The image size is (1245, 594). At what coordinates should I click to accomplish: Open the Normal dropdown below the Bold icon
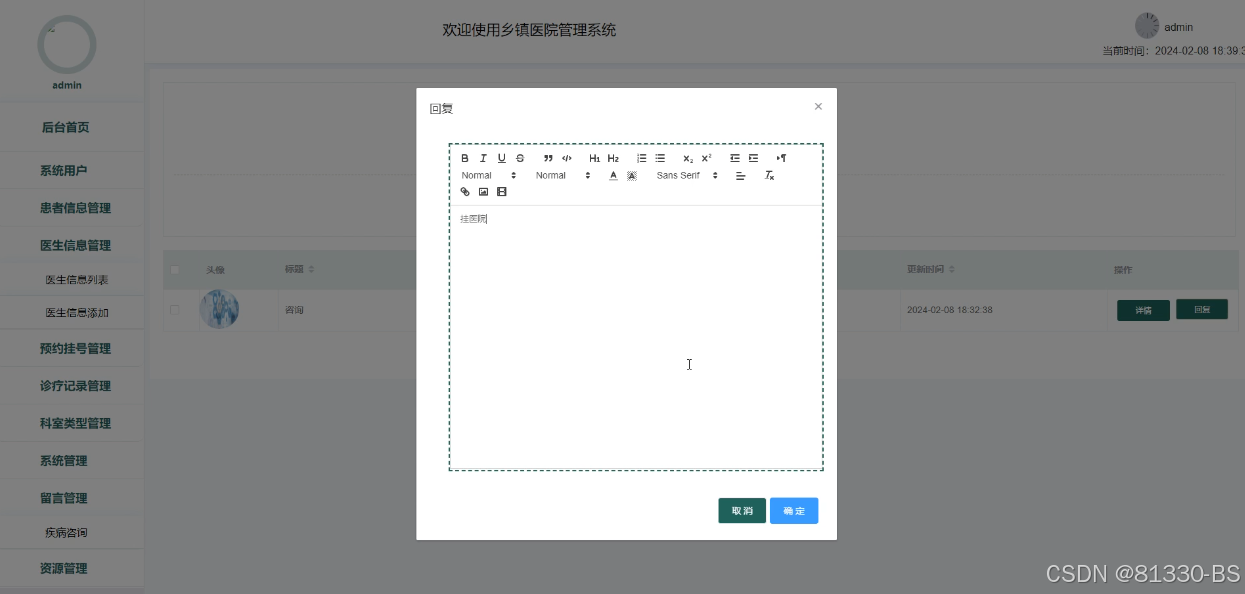click(489, 175)
